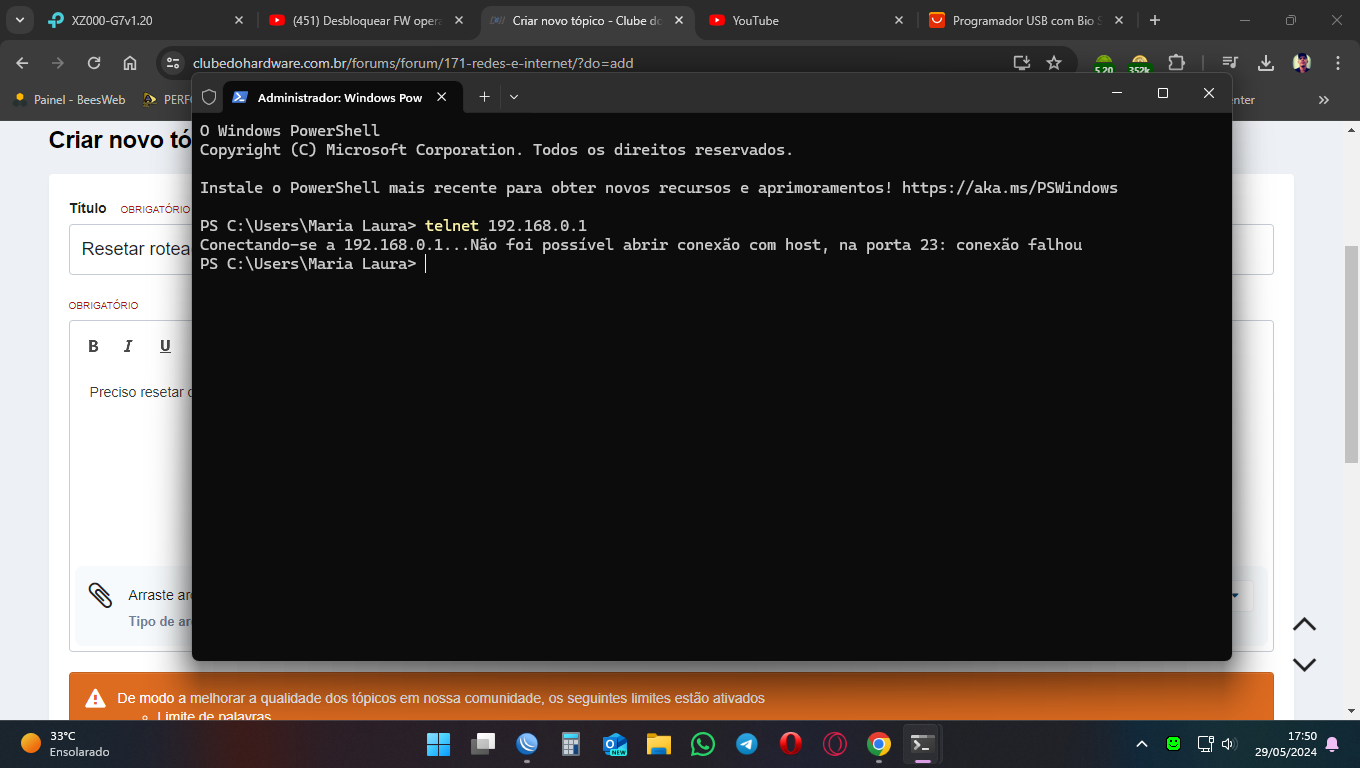Open the Chrome tab search dropdown arrow
Image resolution: width=1360 pixels, height=768 pixels.
point(19,20)
